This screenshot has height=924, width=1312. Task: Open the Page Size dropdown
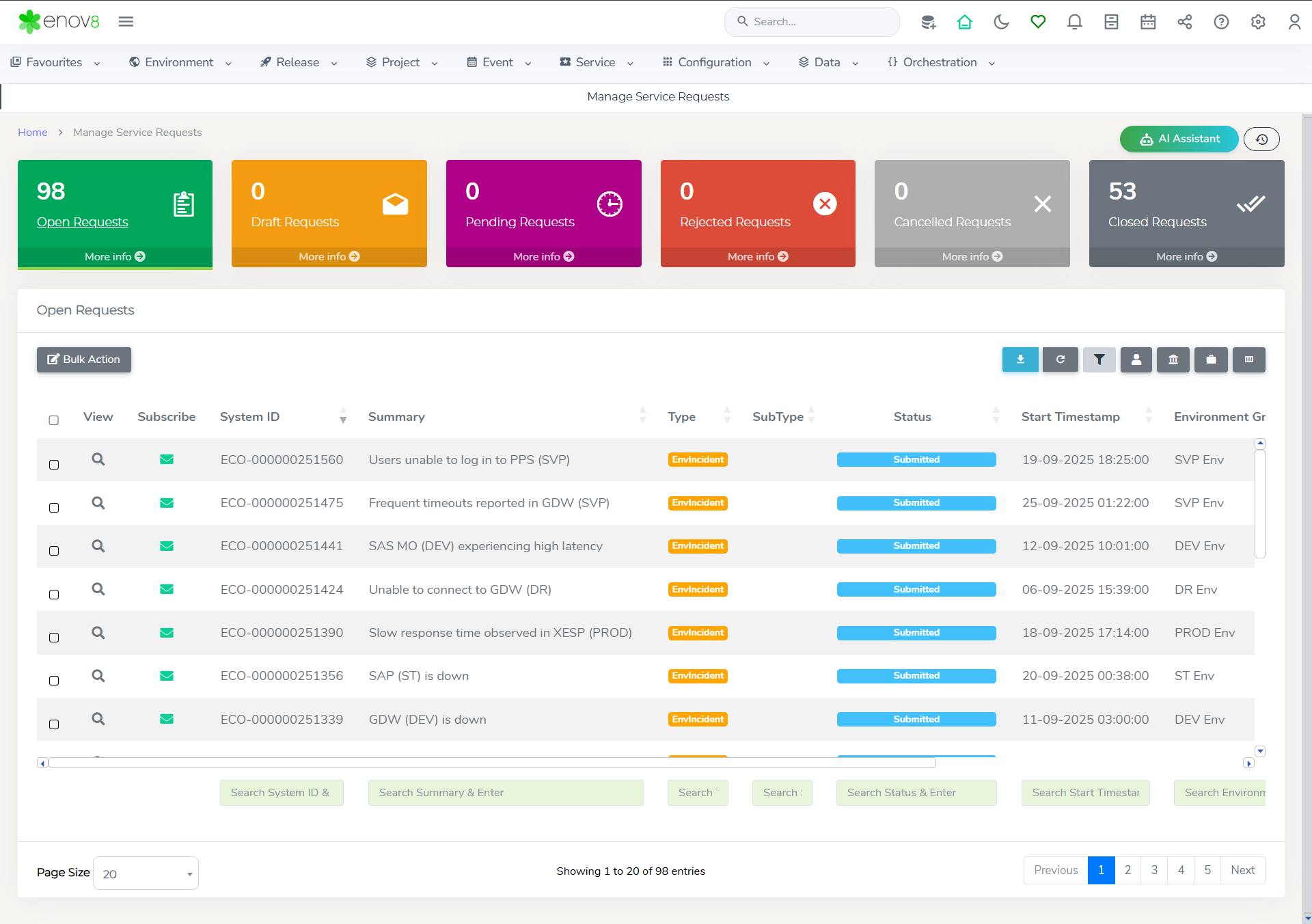point(146,873)
